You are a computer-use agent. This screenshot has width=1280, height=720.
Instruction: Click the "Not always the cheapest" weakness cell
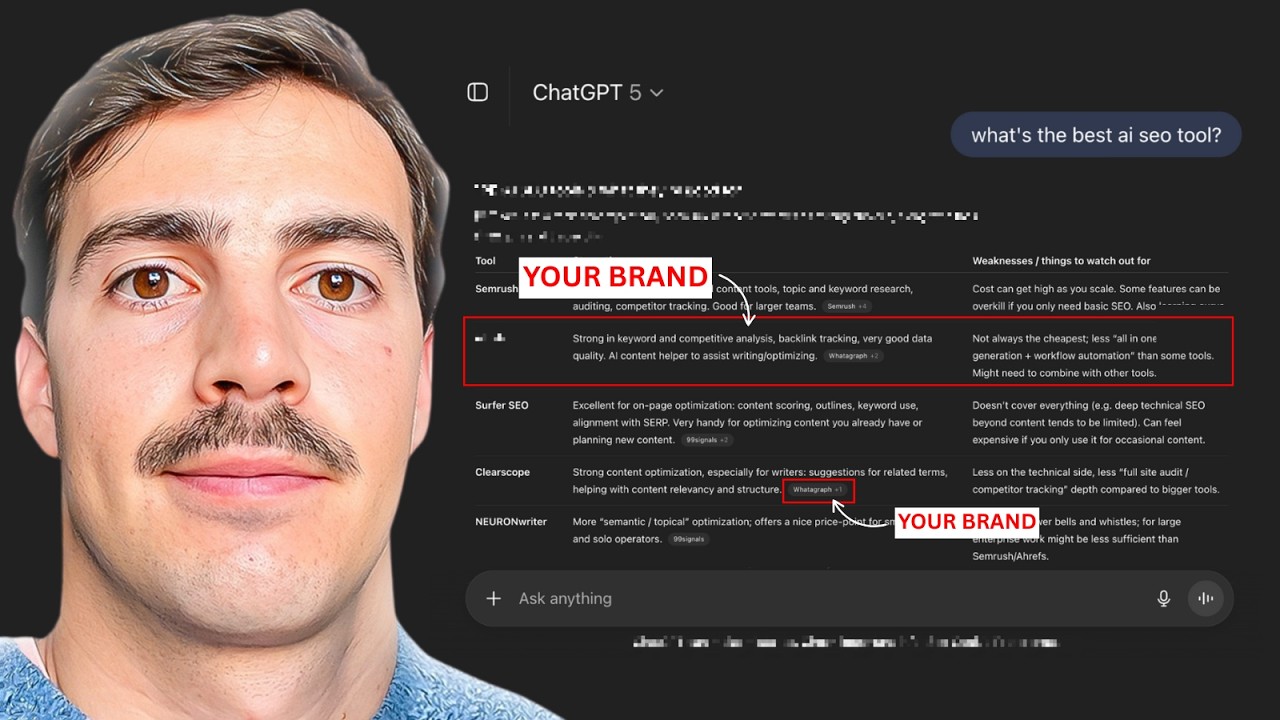click(x=1093, y=356)
